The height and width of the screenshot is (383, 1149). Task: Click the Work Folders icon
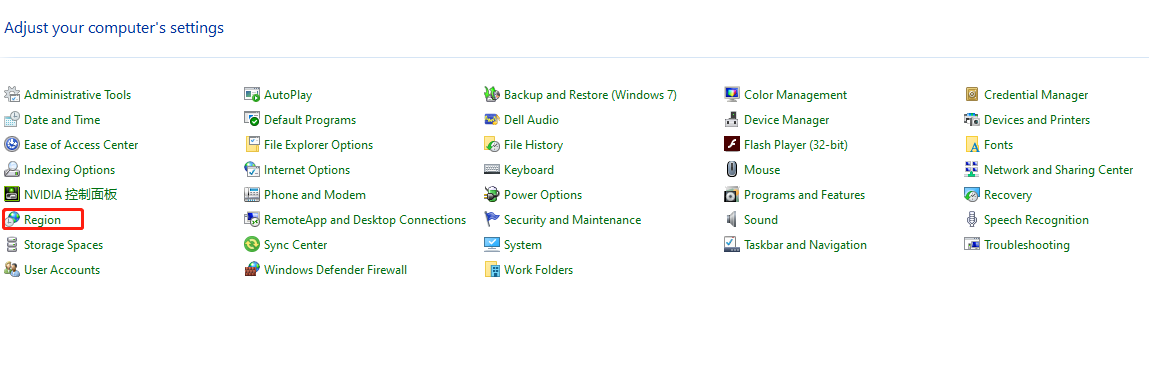492,269
